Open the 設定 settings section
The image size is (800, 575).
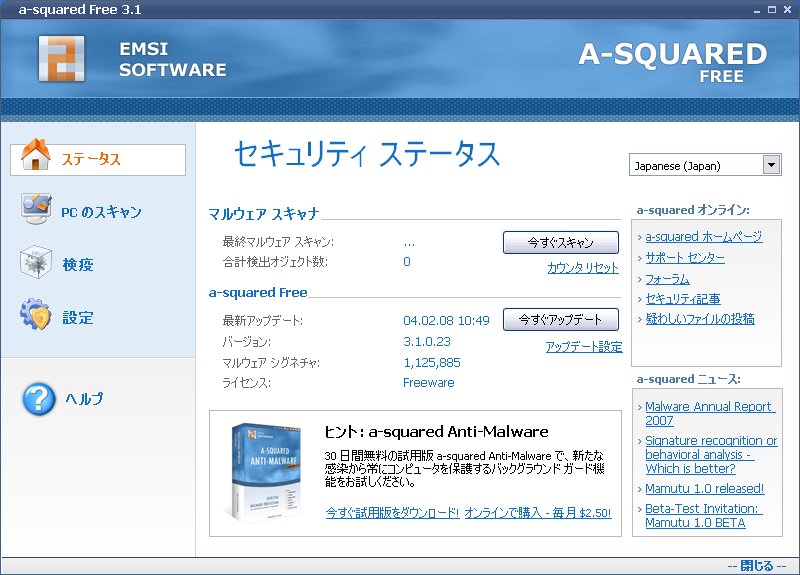(78, 317)
